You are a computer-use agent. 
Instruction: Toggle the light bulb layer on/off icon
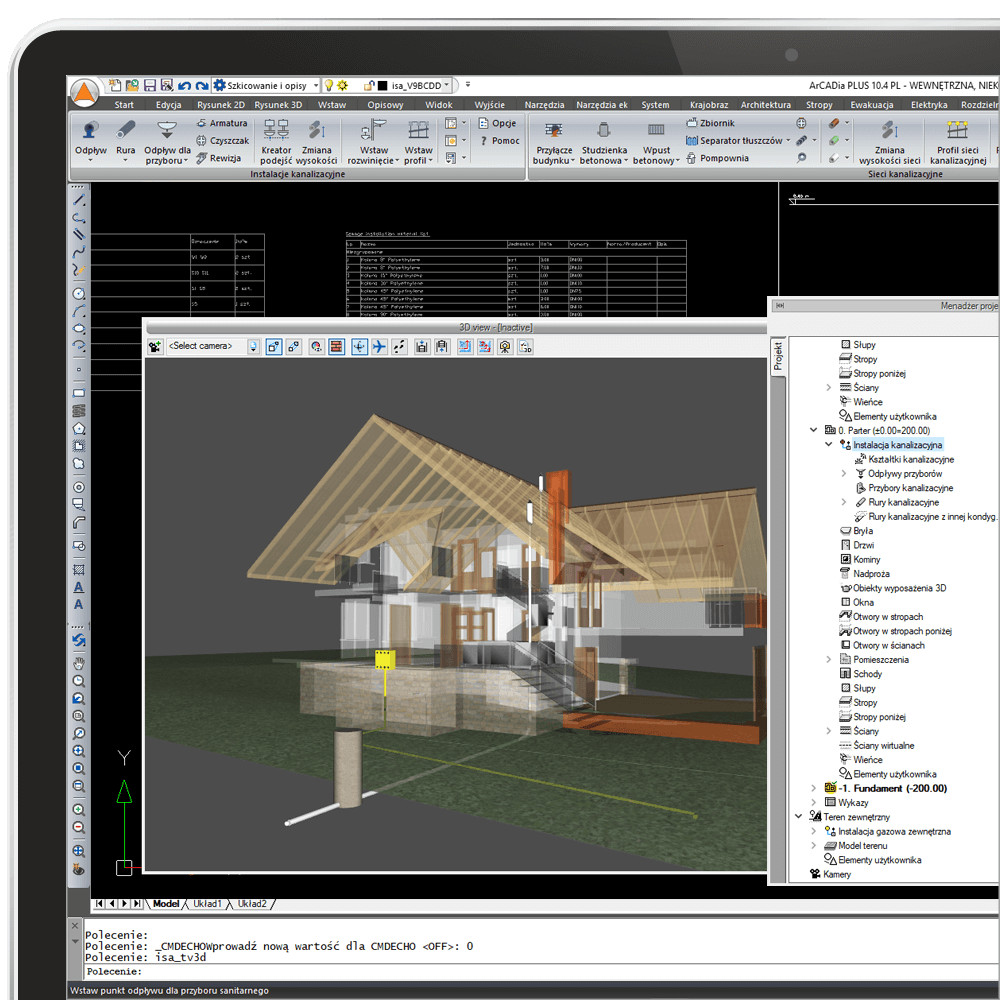click(x=328, y=85)
